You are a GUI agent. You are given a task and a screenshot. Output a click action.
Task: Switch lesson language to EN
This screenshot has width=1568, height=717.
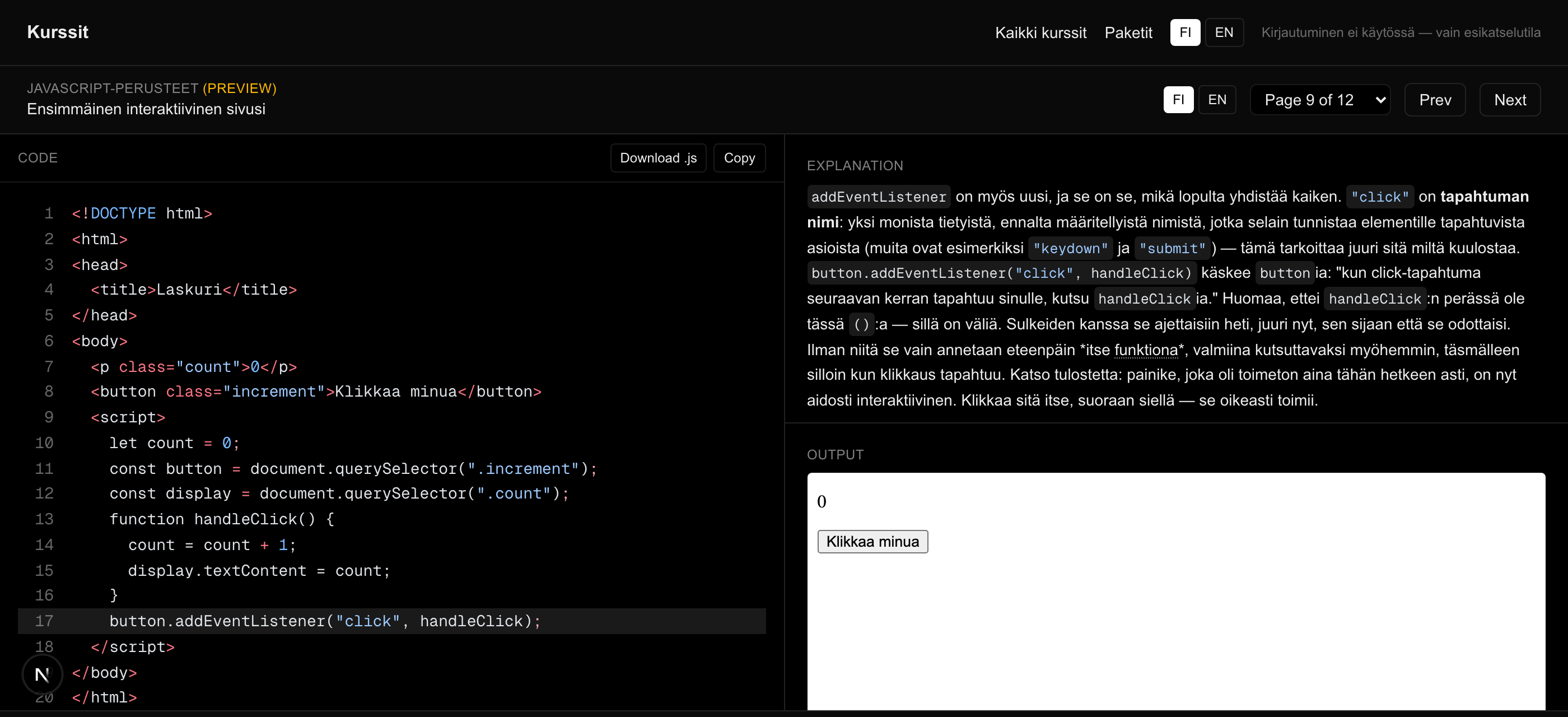coord(1217,100)
